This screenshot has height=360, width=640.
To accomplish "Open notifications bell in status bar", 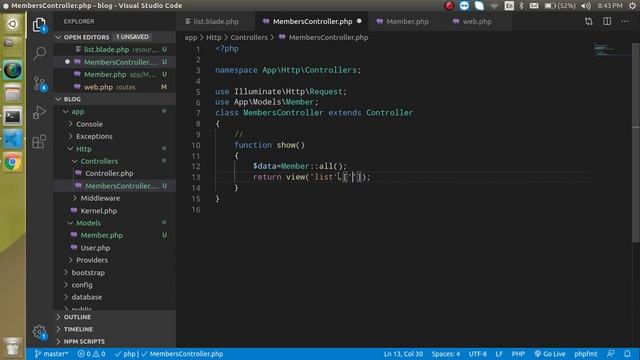I will coord(627,354).
